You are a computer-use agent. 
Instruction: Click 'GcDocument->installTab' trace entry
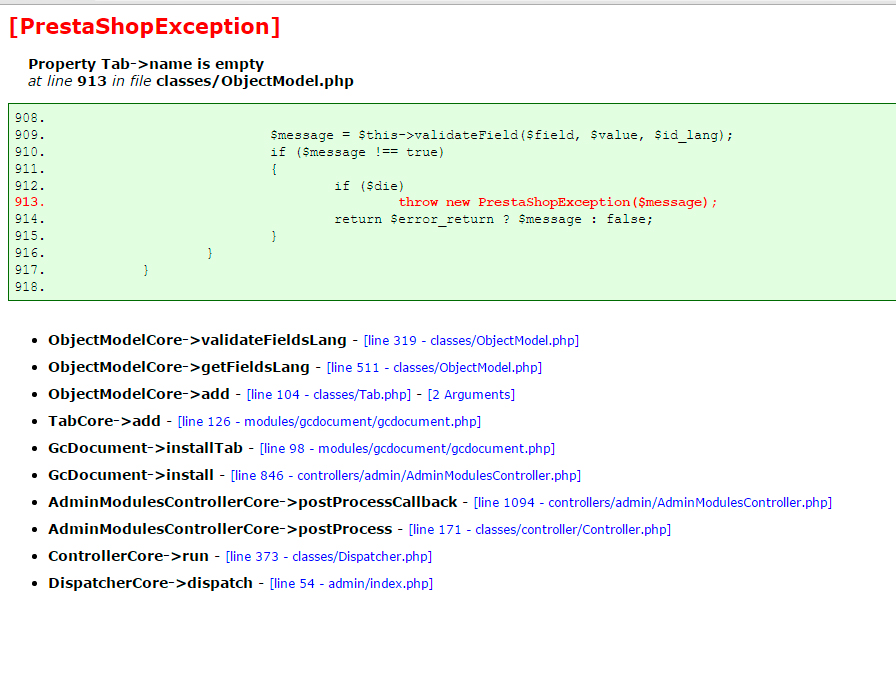point(146,448)
